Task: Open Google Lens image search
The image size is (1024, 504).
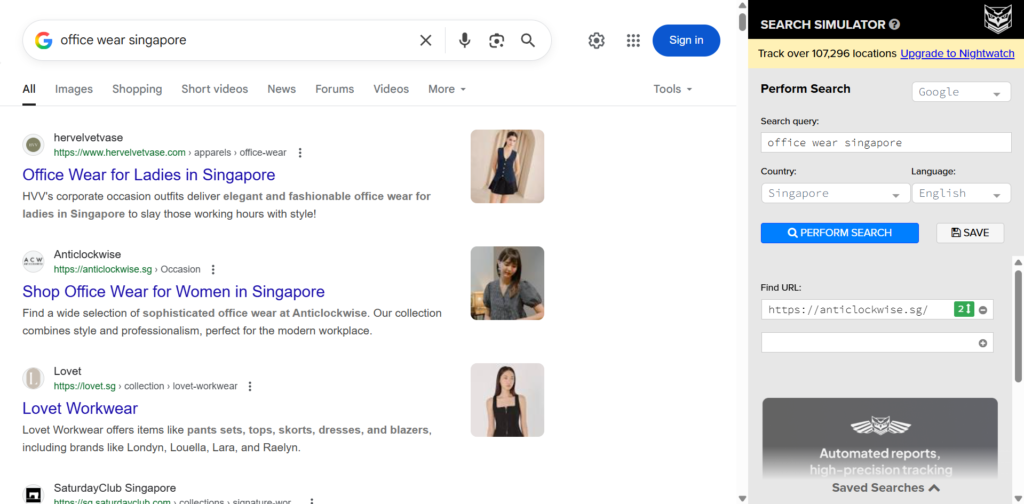Action: pos(496,40)
